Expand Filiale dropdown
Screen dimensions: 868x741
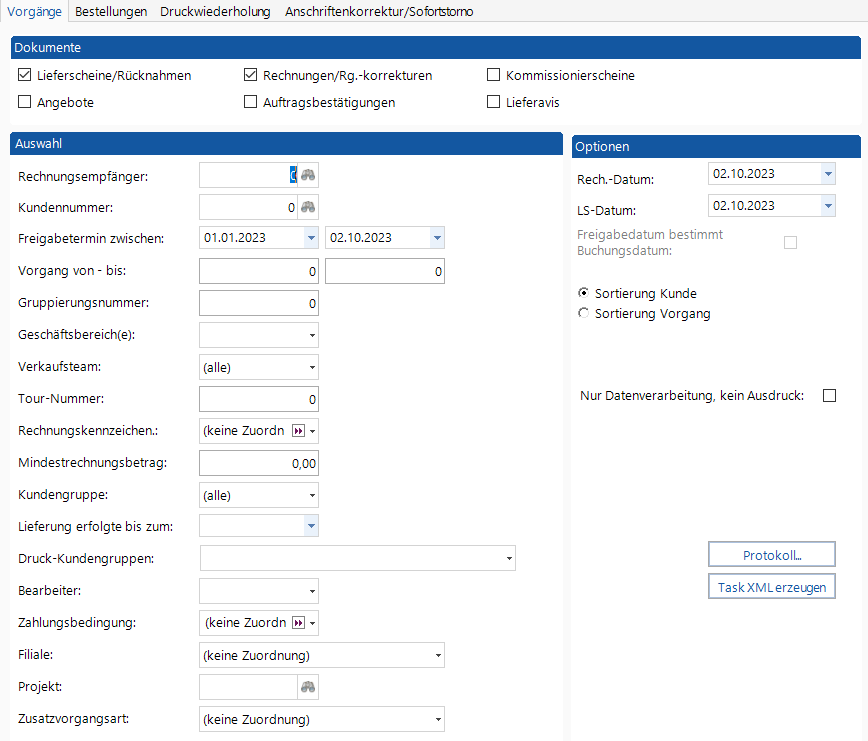tap(438, 655)
